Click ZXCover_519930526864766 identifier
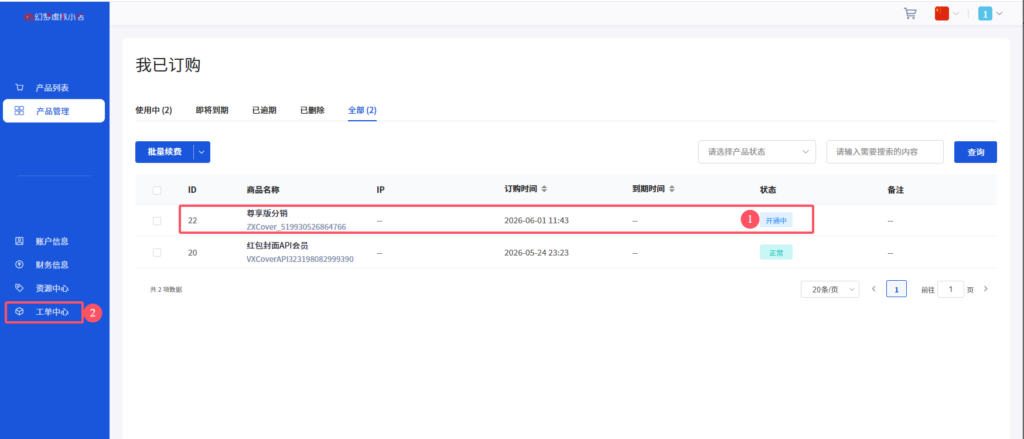 pos(296,227)
